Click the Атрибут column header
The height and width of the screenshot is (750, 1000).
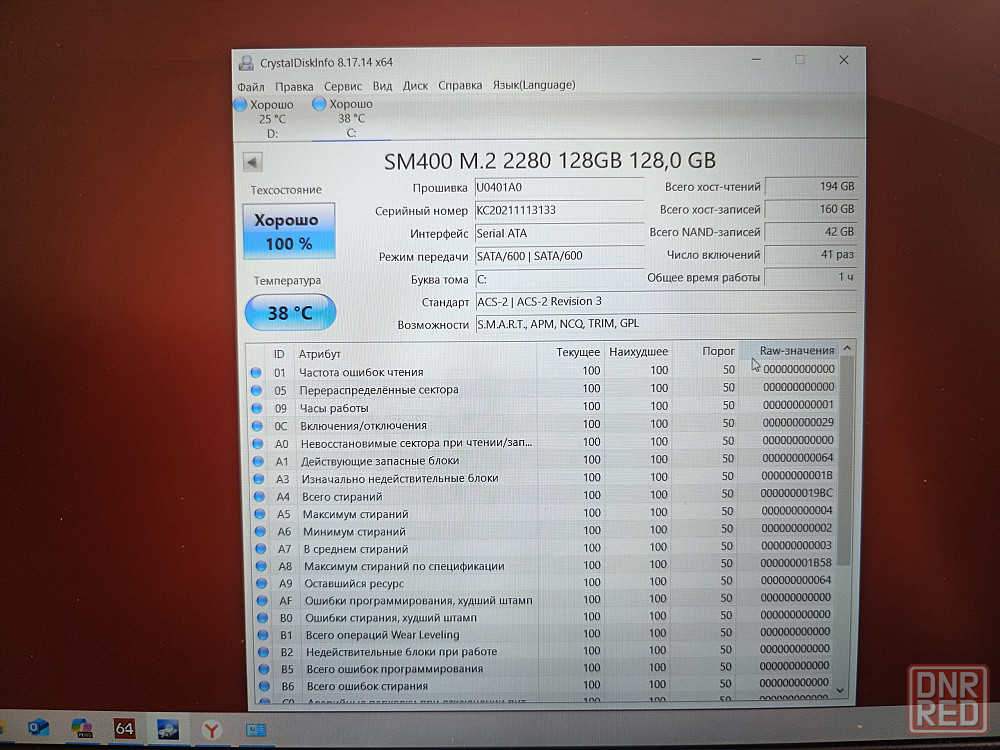tap(320, 354)
